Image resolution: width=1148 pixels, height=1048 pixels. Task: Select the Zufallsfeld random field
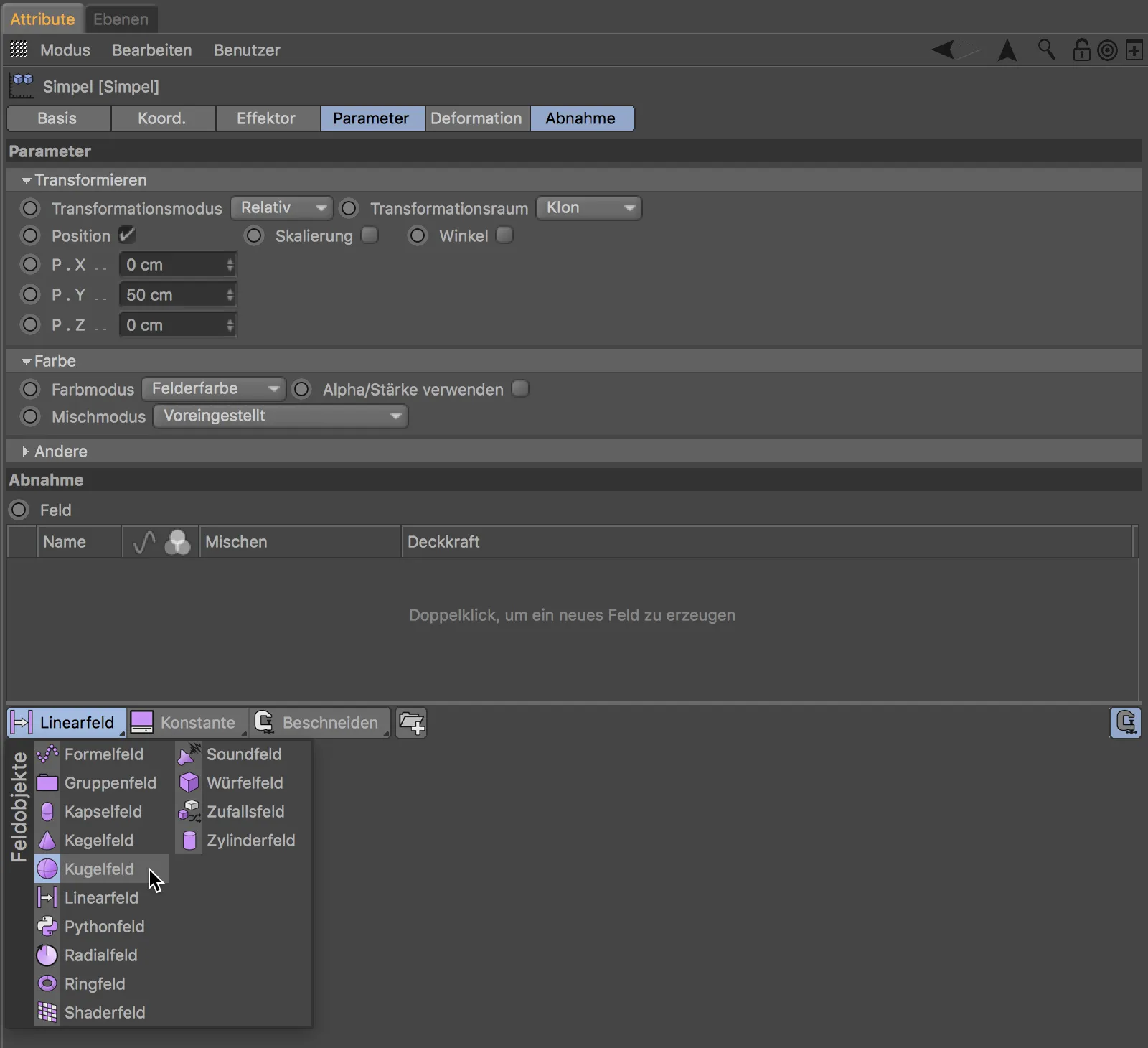coord(243,811)
